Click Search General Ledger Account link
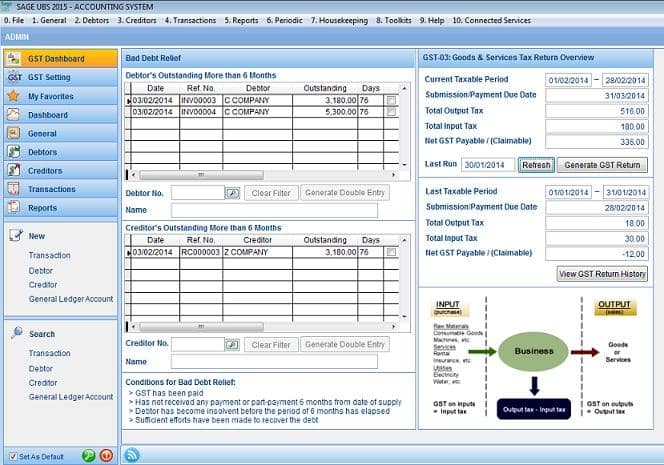Image resolution: width=664 pixels, height=465 pixels. (x=71, y=397)
